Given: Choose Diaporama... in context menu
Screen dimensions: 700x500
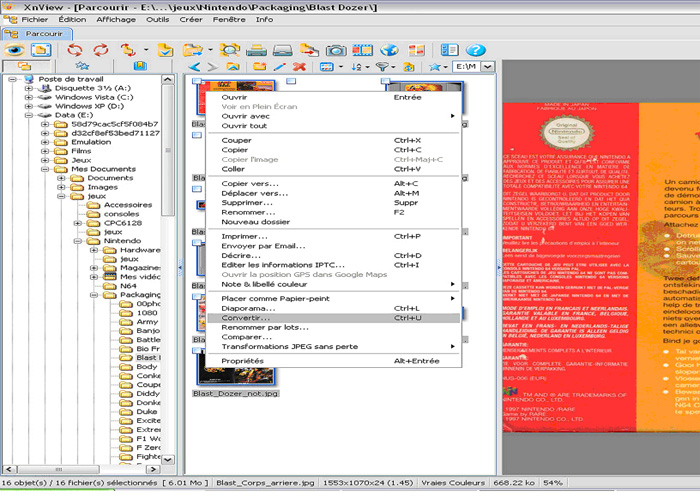Looking at the screenshot, I should [x=333, y=308].
